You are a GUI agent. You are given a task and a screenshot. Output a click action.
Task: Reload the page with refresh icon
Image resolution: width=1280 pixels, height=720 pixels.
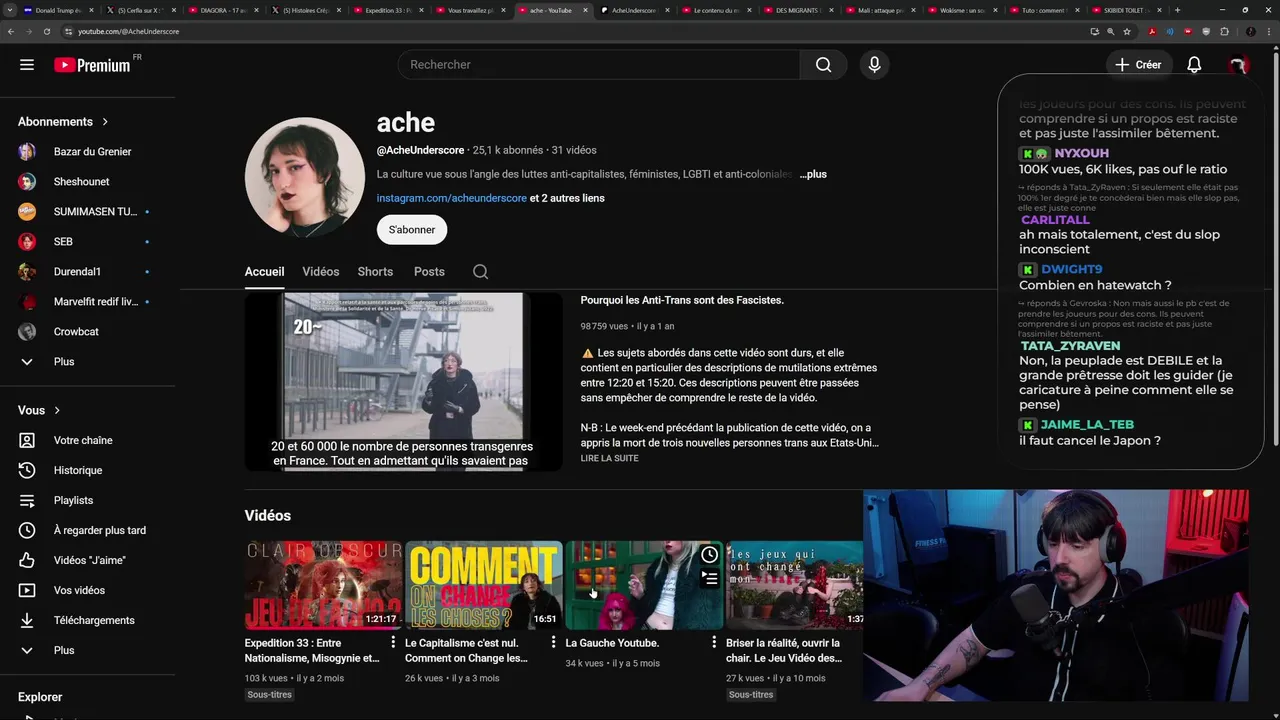(x=47, y=31)
